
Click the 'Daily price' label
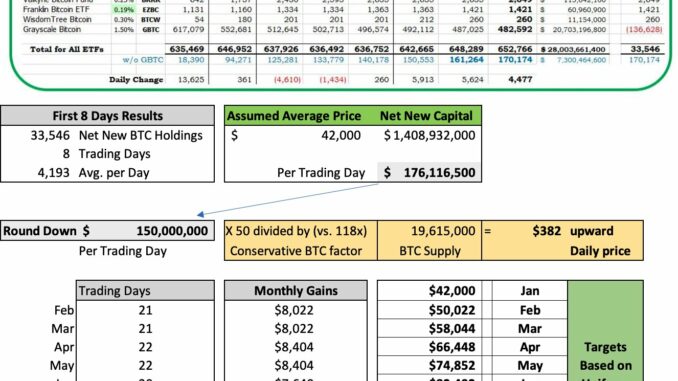pos(600,251)
